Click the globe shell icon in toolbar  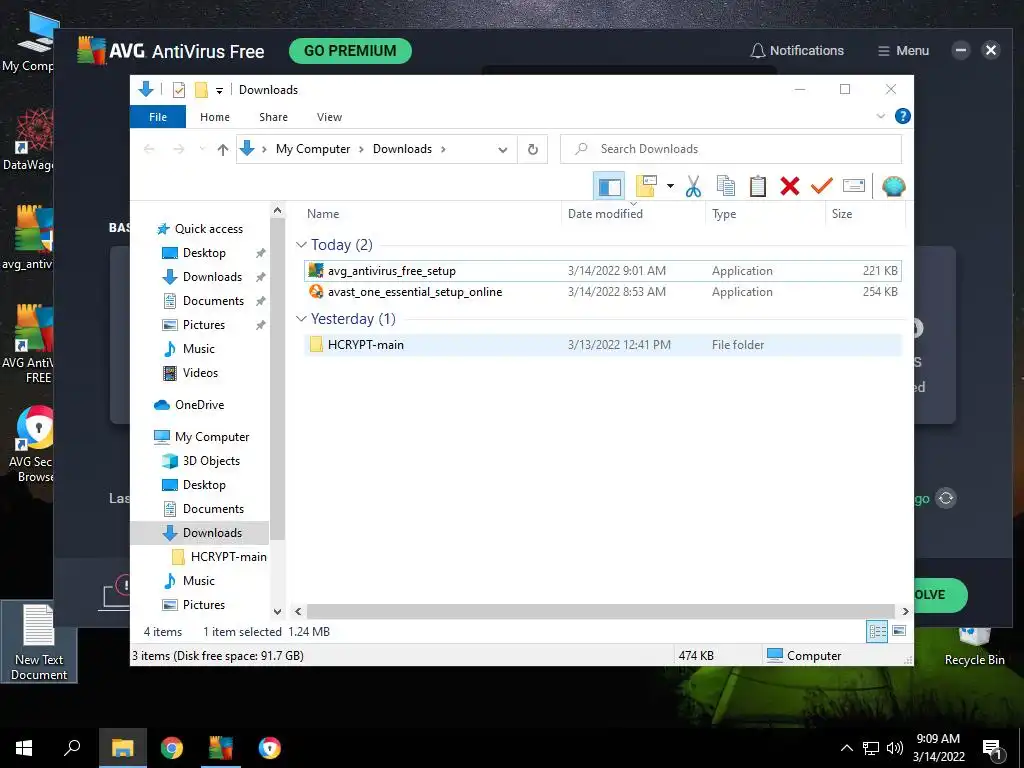click(x=893, y=187)
